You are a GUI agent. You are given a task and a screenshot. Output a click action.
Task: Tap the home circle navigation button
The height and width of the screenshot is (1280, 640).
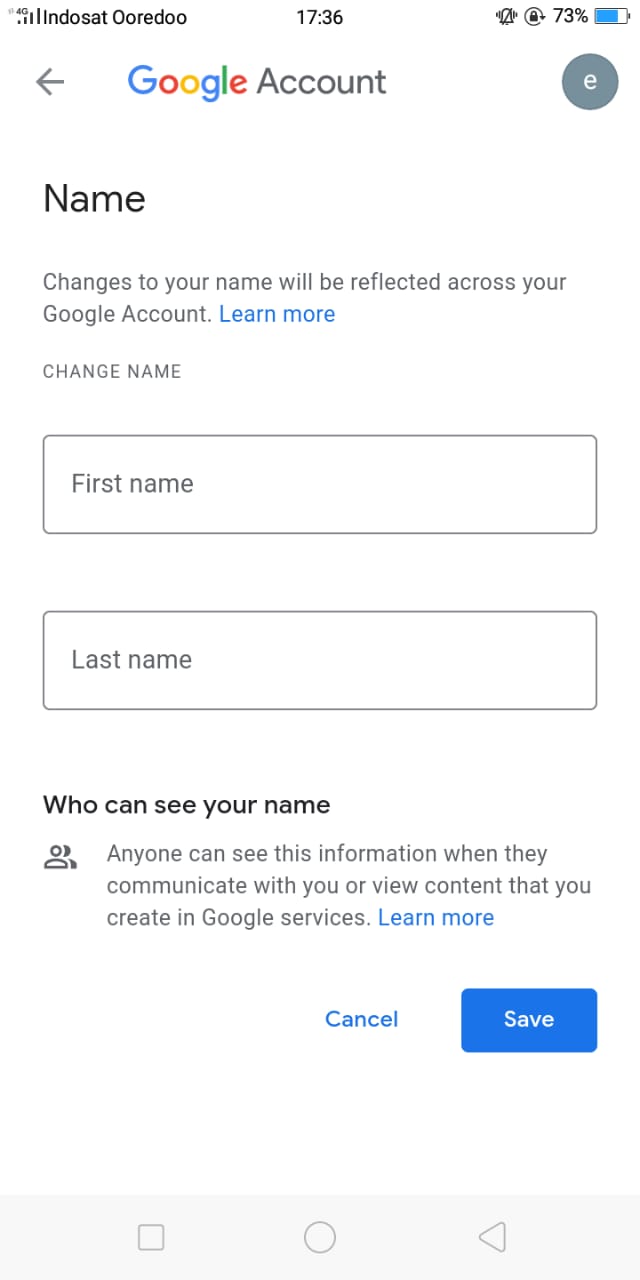[320, 1238]
